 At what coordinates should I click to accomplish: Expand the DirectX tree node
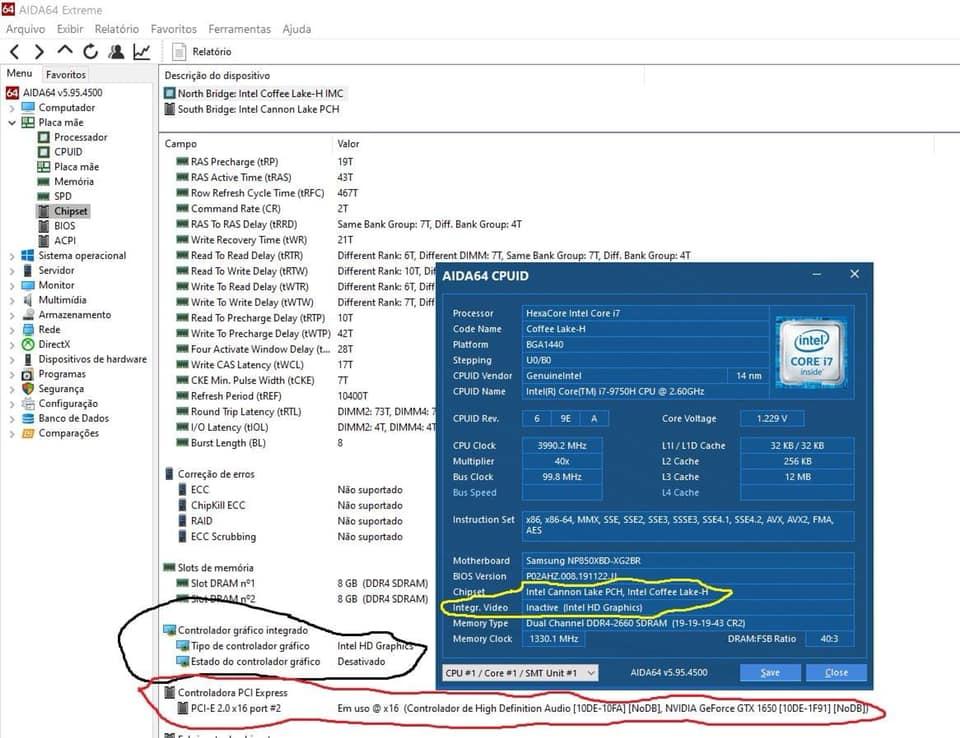point(12,344)
